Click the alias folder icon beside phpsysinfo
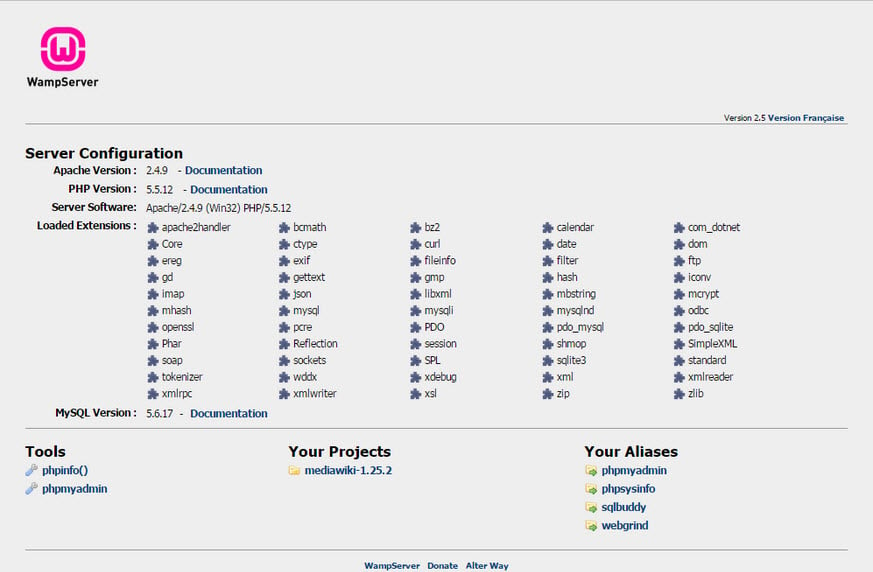This screenshot has width=873, height=572. pos(591,489)
